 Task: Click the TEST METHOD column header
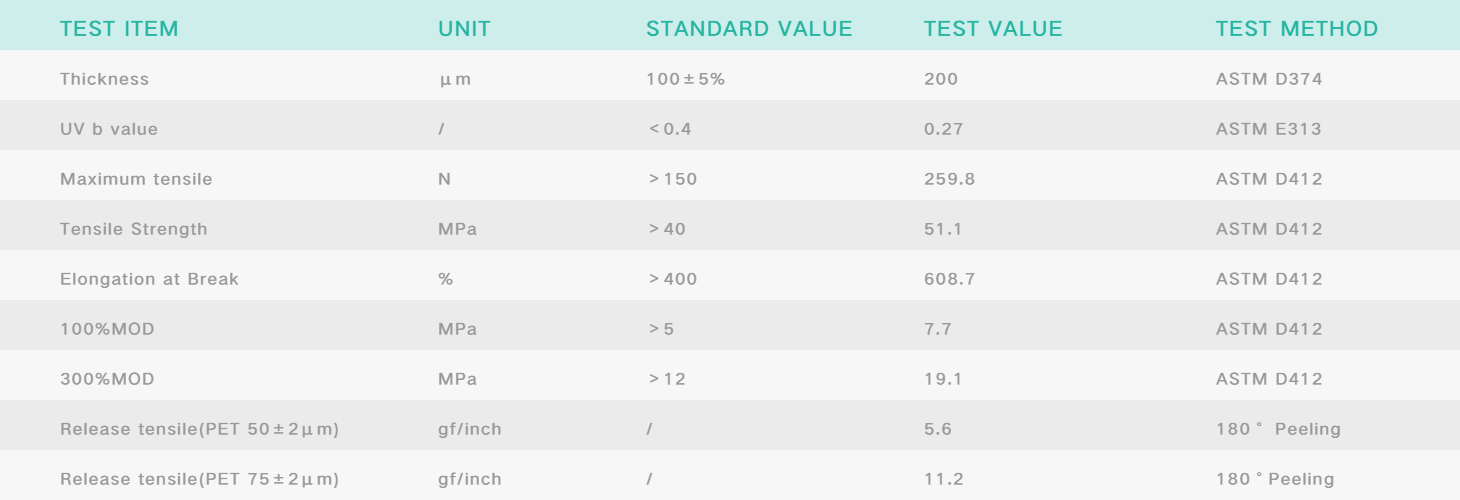[x=1296, y=29]
